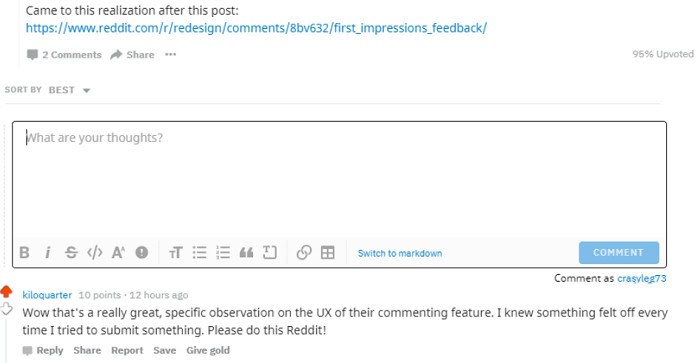Image resolution: width=700 pixels, height=363 pixels.
Task: Select the inline code formatting icon
Action: click(x=95, y=253)
